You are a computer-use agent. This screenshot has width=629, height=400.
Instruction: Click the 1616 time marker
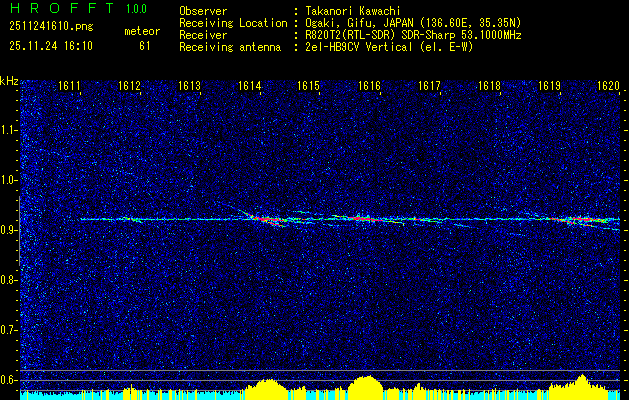[369, 86]
